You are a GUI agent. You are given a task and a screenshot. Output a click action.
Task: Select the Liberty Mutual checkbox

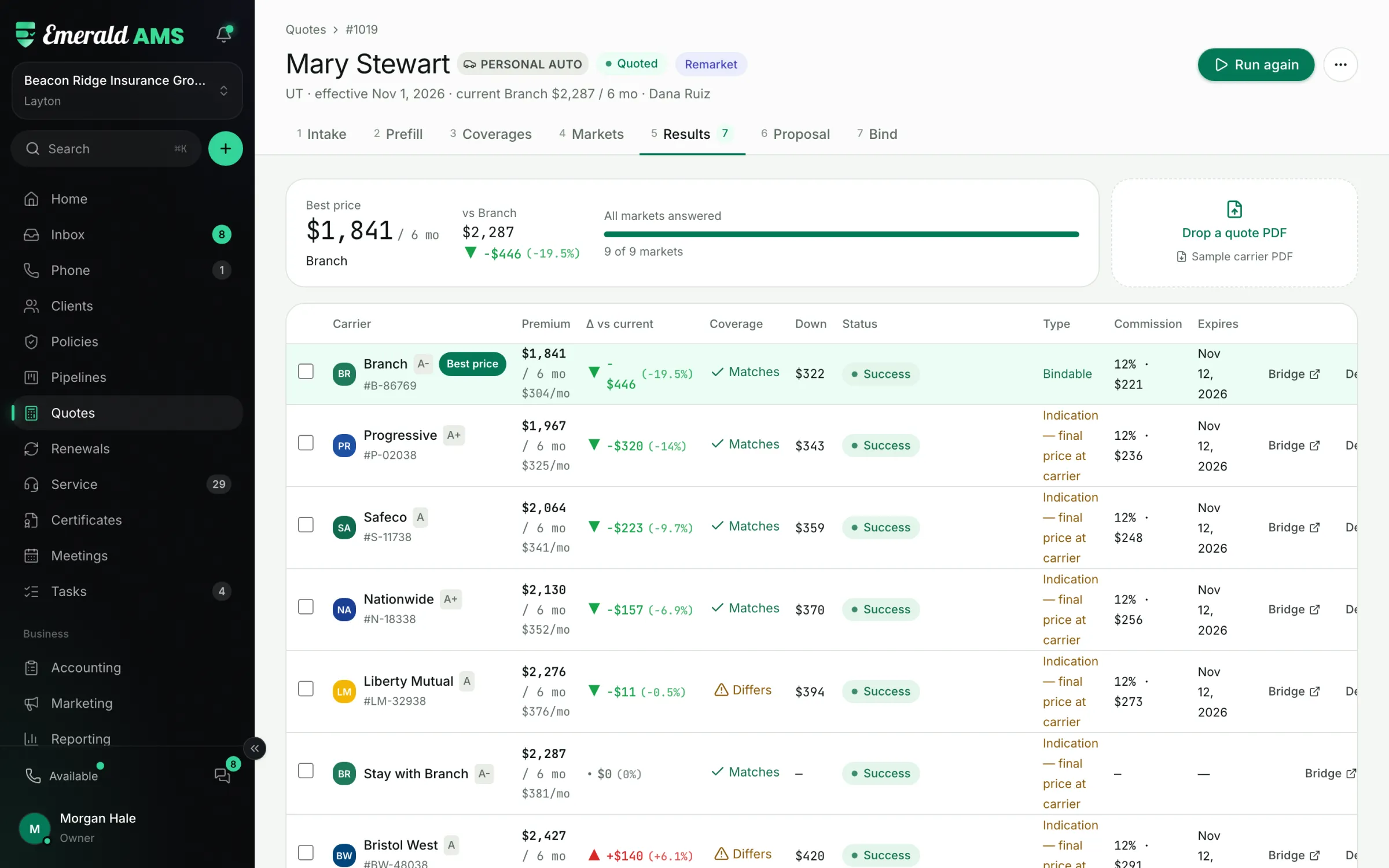[306, 689]
